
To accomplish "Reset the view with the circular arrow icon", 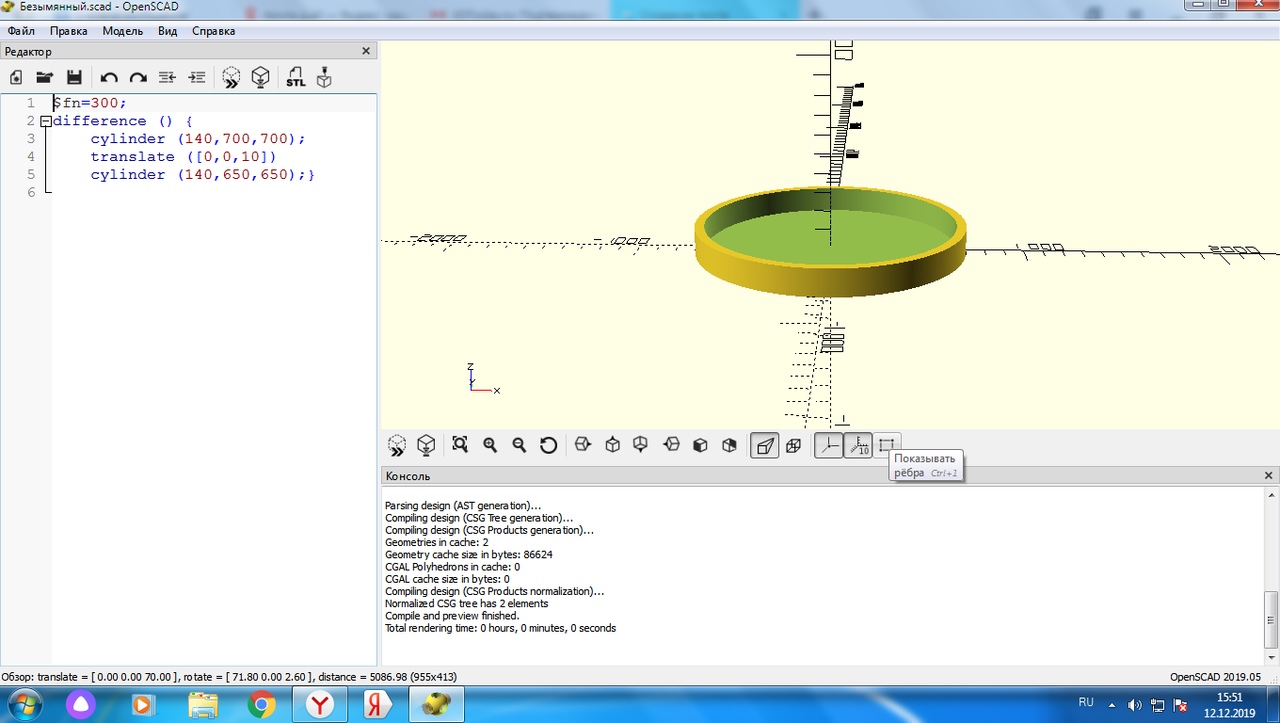I will point(548,445).
